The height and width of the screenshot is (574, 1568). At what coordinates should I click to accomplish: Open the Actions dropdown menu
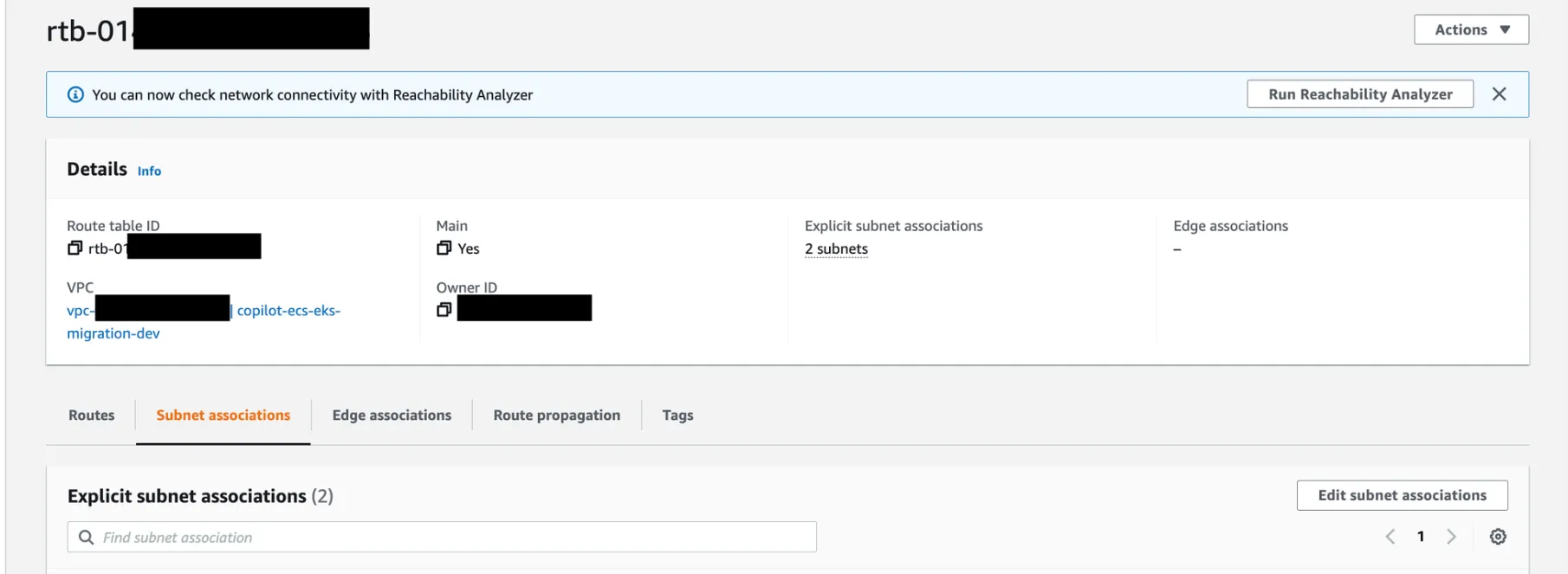(x=1471, y=29)
